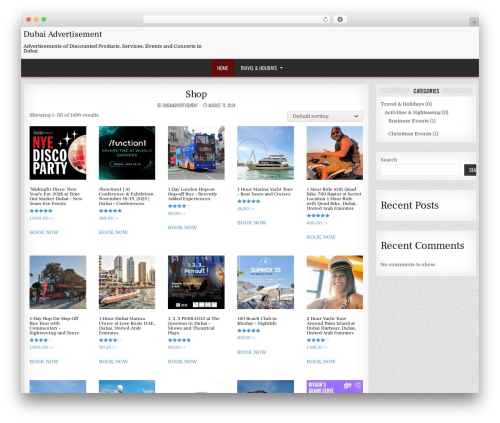Click Book Now under Dubai Marina Cruise

pos(113,362)
